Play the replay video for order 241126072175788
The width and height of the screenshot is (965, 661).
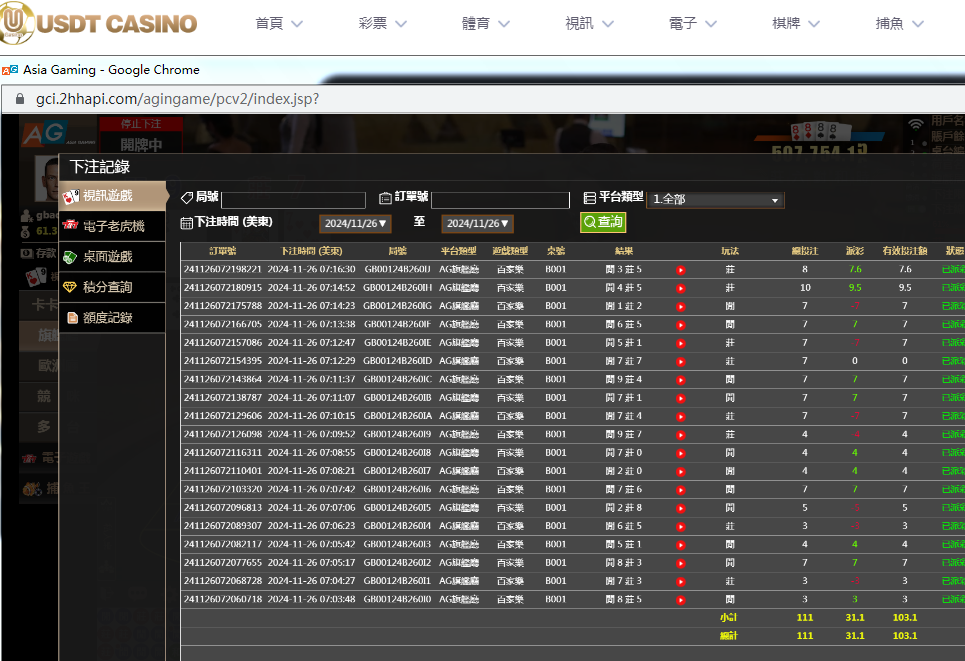(x=681, y=306)
